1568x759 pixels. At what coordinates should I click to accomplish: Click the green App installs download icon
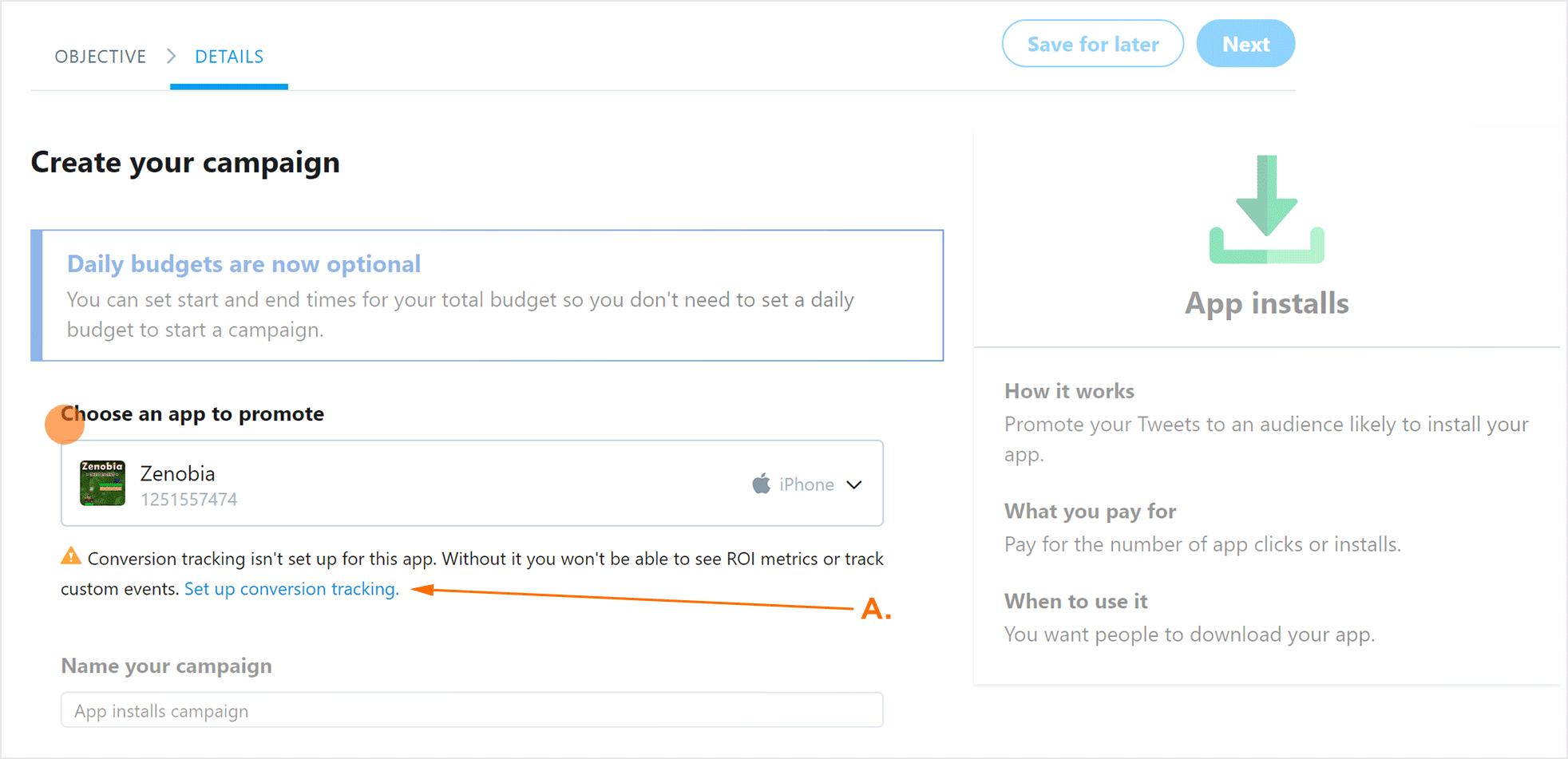(x=1266, y=210)
